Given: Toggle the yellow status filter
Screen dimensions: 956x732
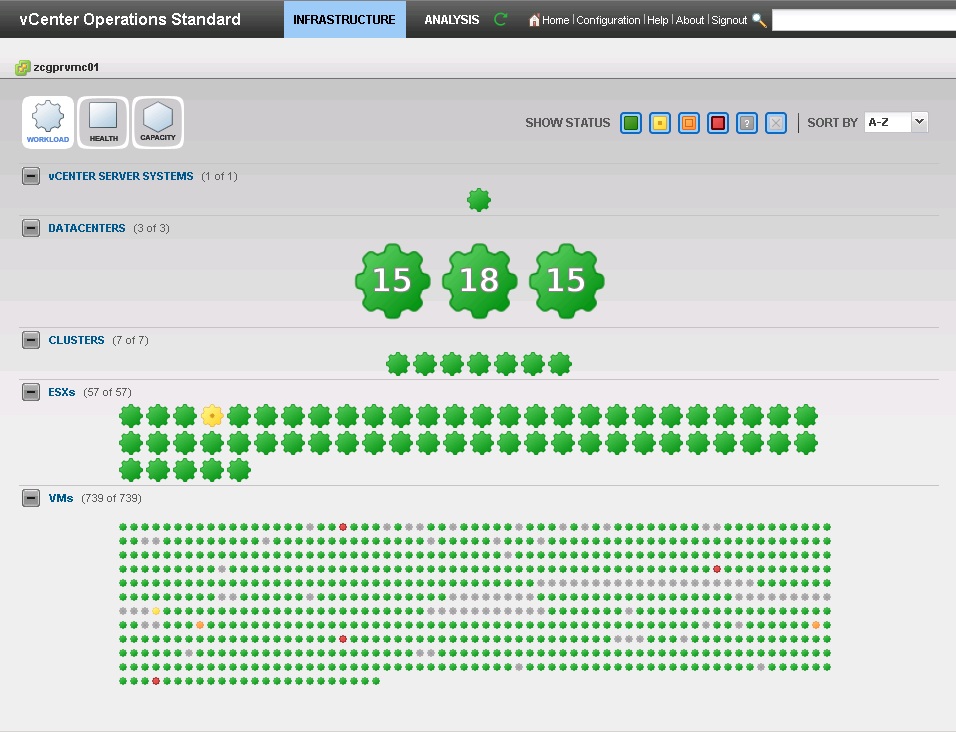Looking at the screenshot, I should point(659,123).
